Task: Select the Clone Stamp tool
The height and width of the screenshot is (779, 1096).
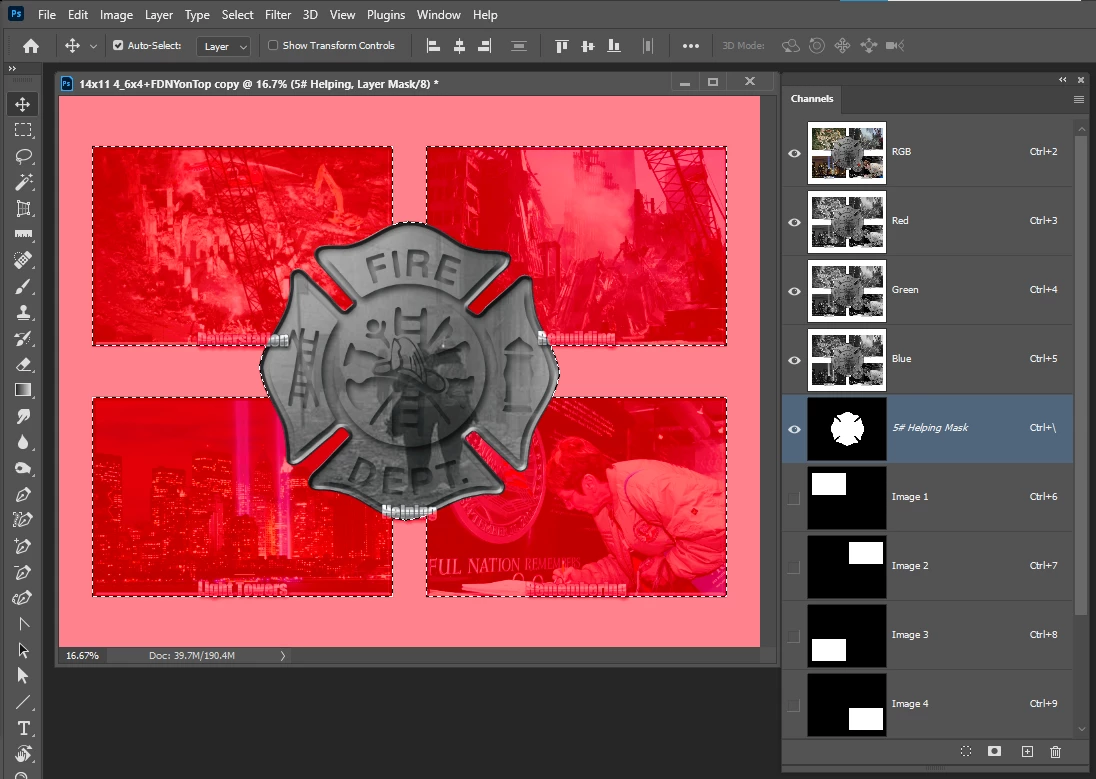Action: pos(22,312)
